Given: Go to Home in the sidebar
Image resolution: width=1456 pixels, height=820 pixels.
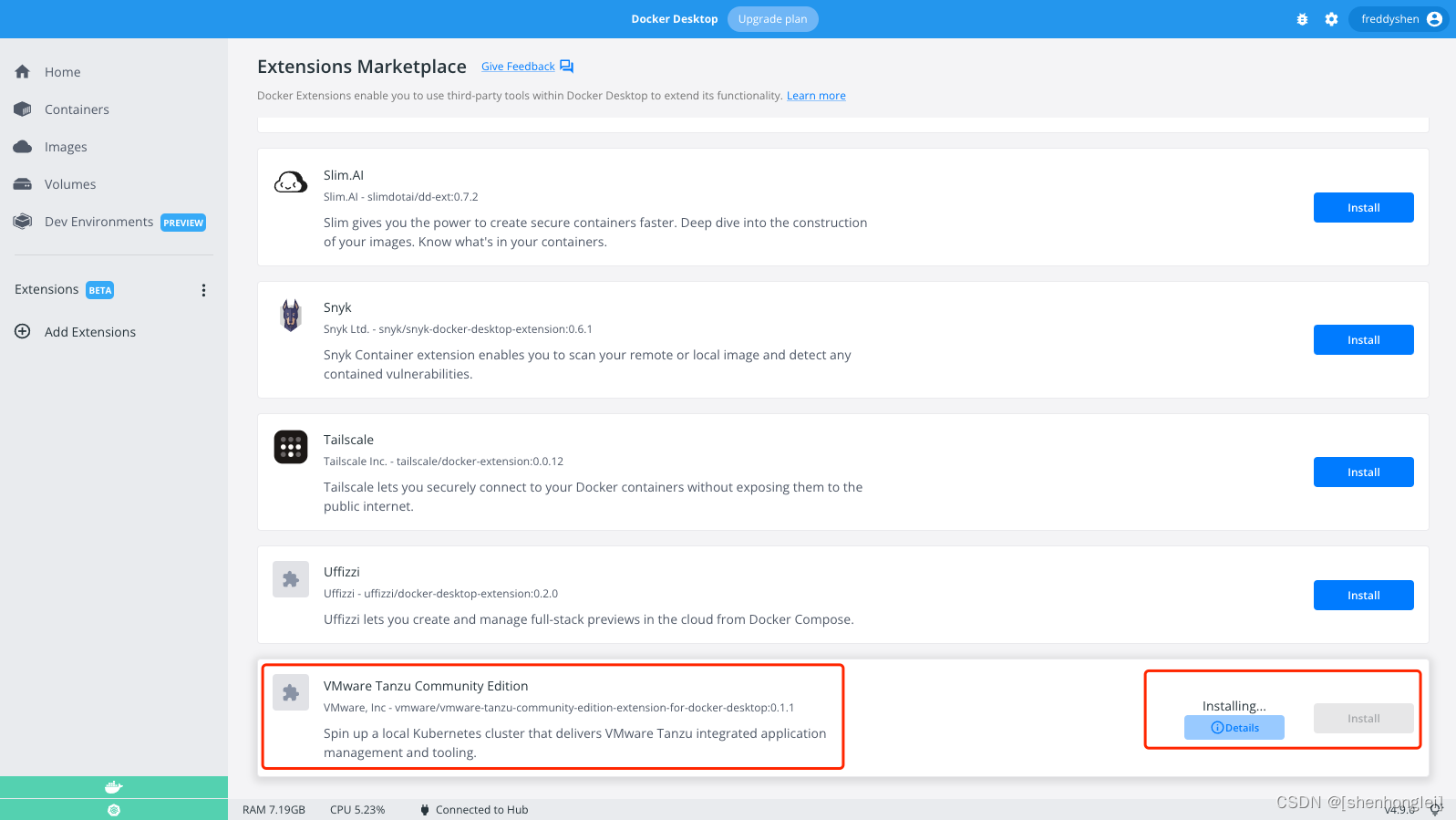Looking at the screenshot, I should [62, 72].
